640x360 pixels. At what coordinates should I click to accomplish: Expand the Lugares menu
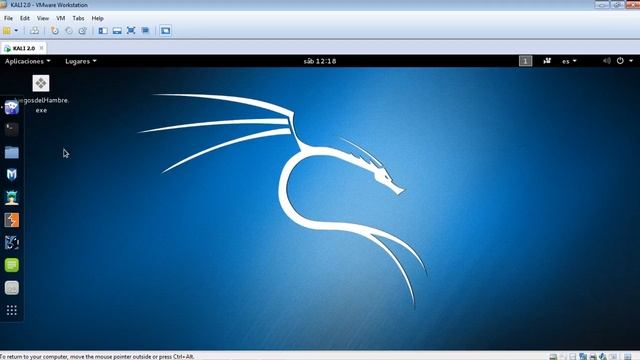(x=81, y=61)
